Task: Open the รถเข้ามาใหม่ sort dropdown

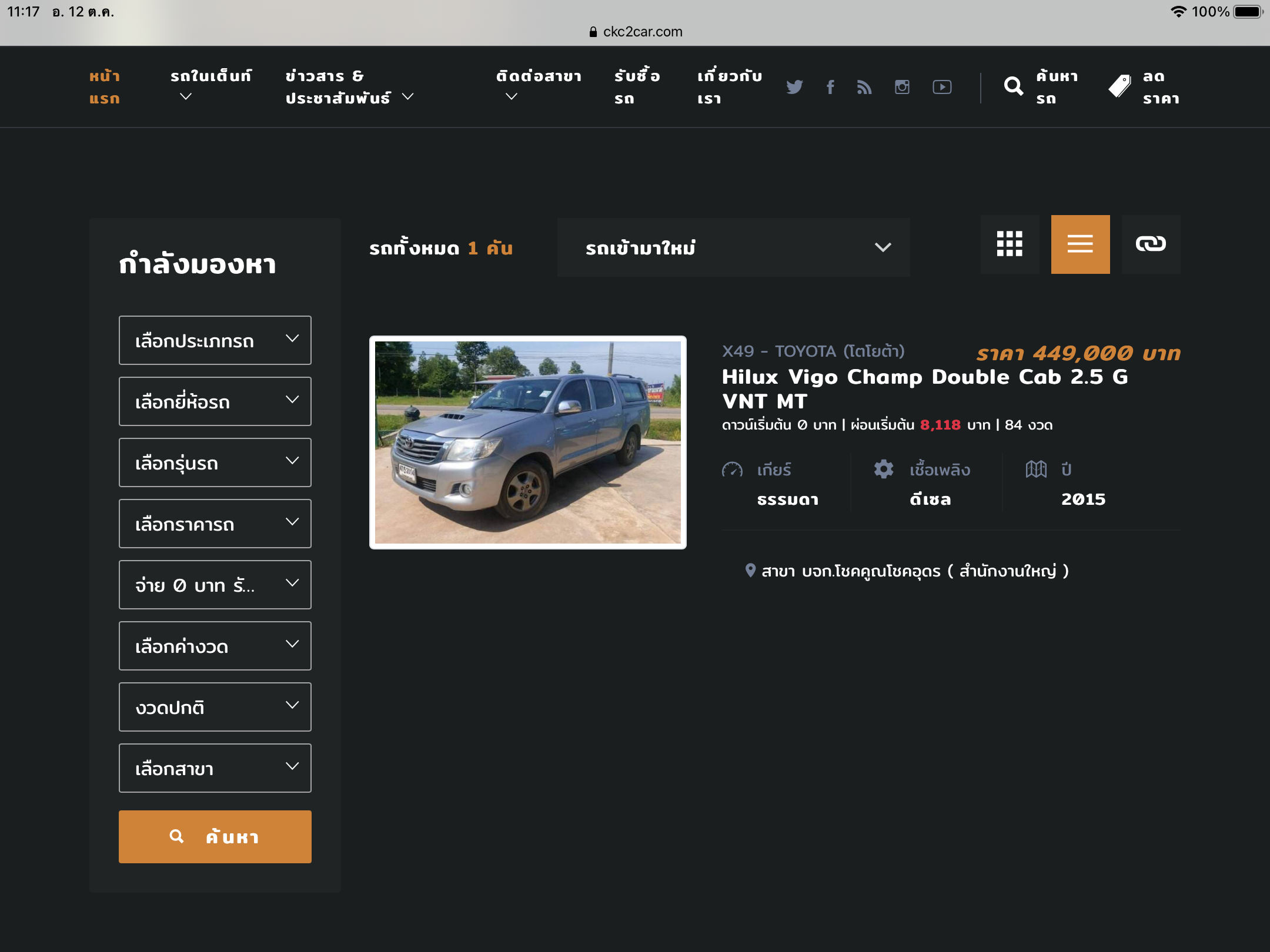Action: click(733, 247)
